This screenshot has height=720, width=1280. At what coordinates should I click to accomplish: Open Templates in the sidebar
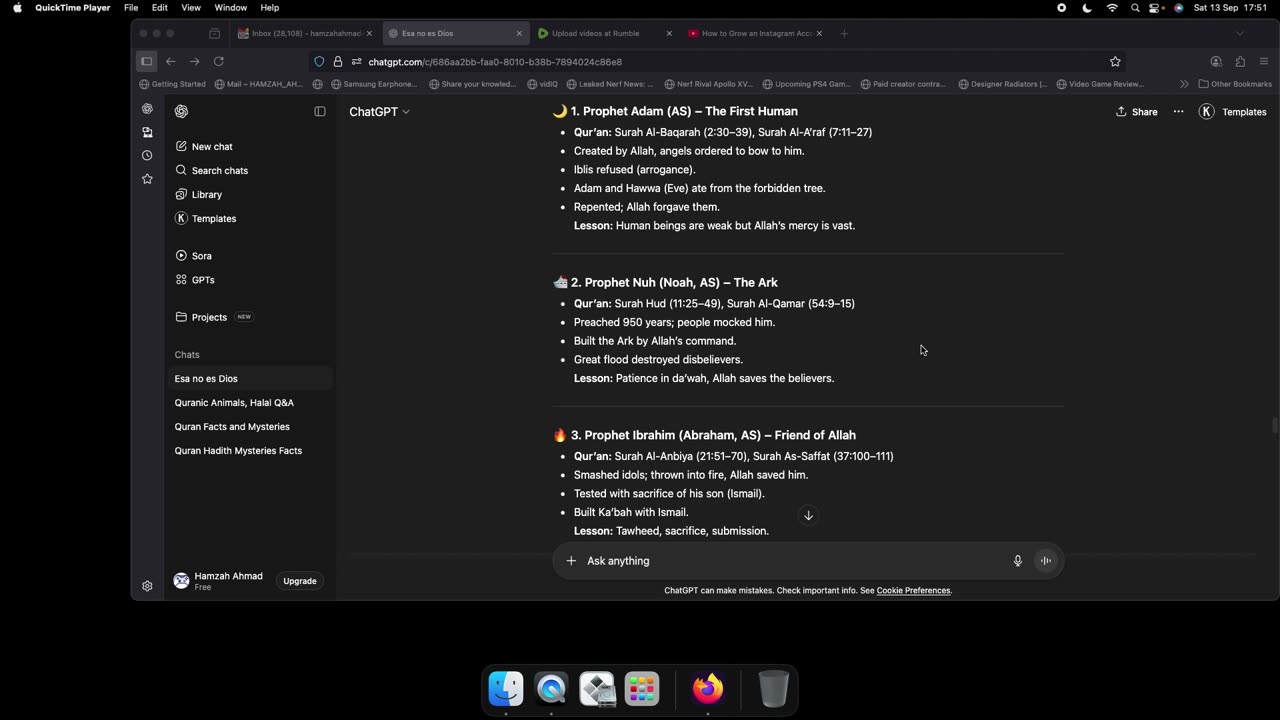click(206, 218)
